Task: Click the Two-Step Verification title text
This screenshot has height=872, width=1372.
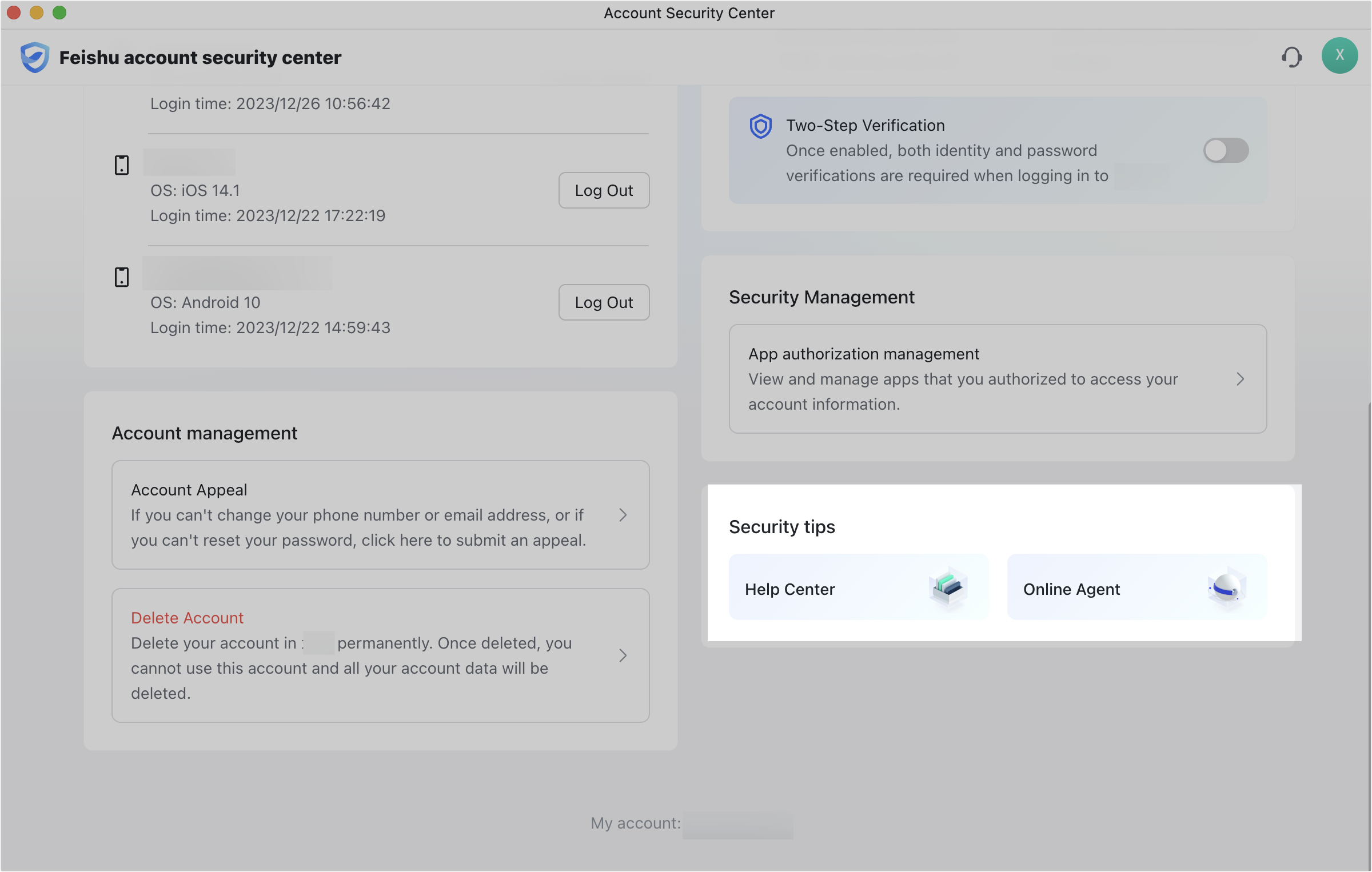Action: coord(865,125)
